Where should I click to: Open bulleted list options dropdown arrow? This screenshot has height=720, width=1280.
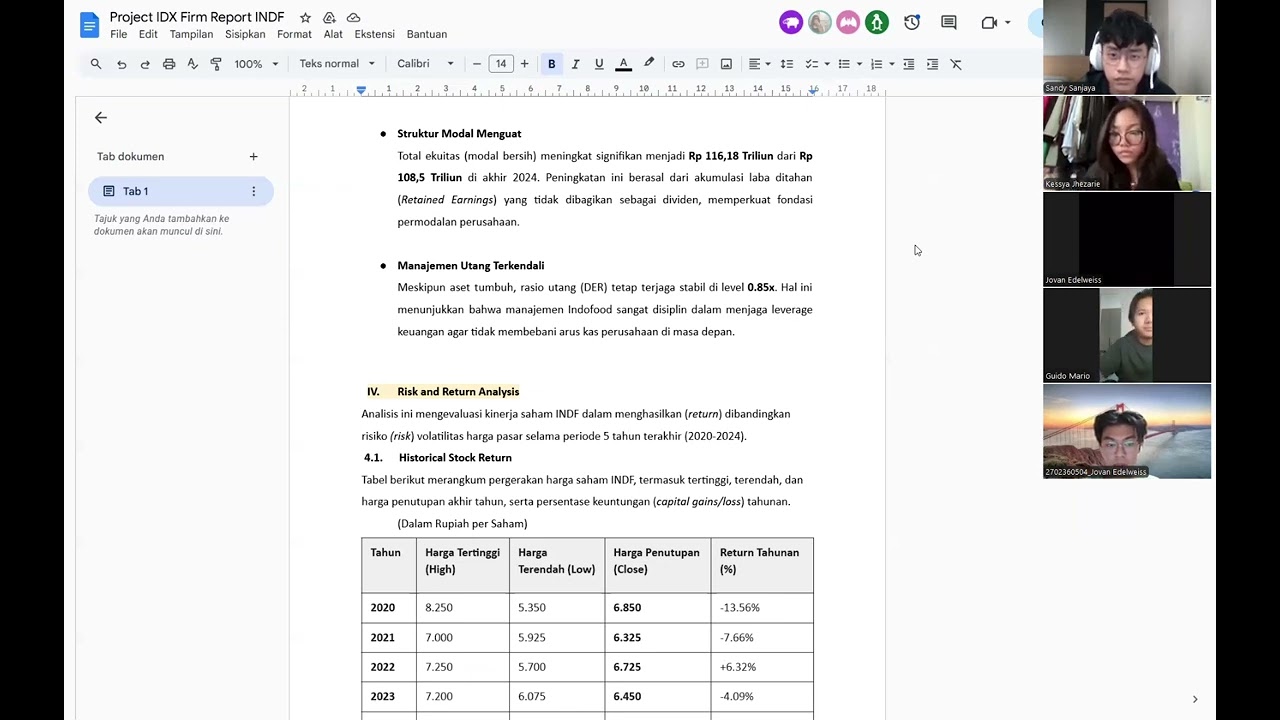point(859,64)
